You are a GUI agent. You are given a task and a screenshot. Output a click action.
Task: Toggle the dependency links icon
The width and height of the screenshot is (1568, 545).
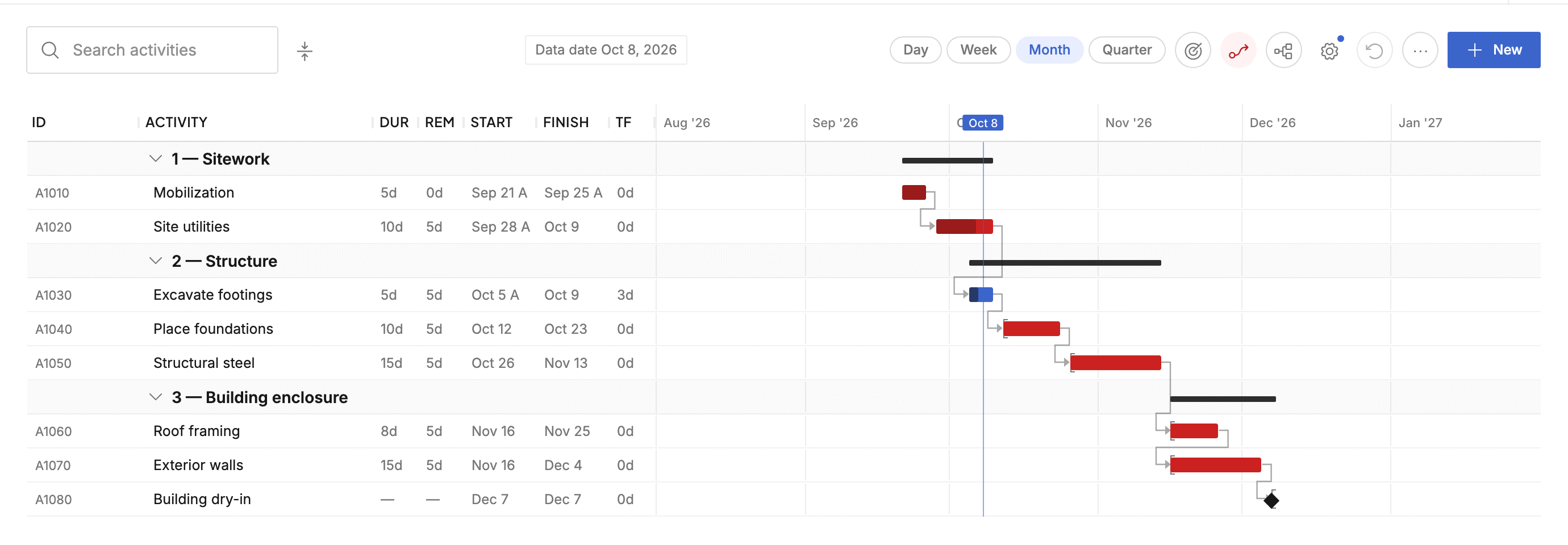coord(1284,50)
